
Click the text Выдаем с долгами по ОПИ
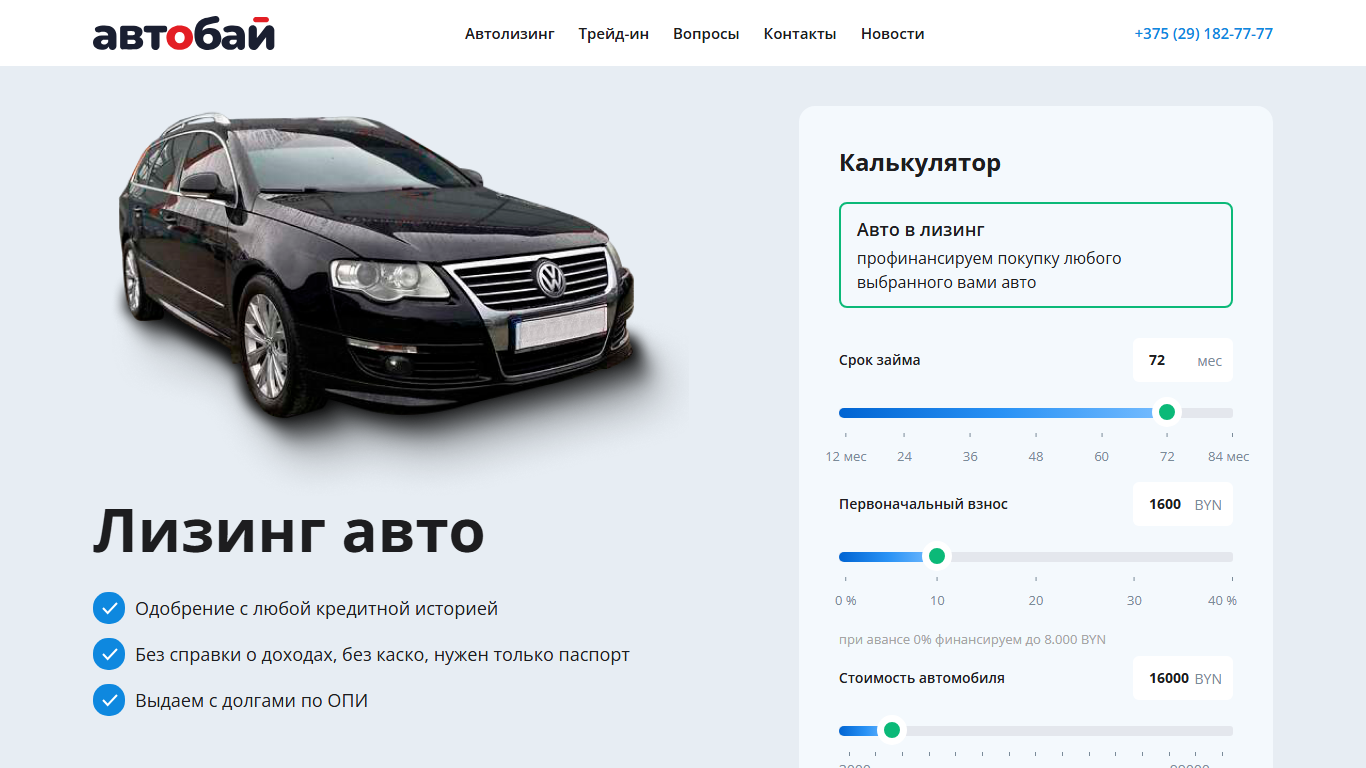coord(252,701)
